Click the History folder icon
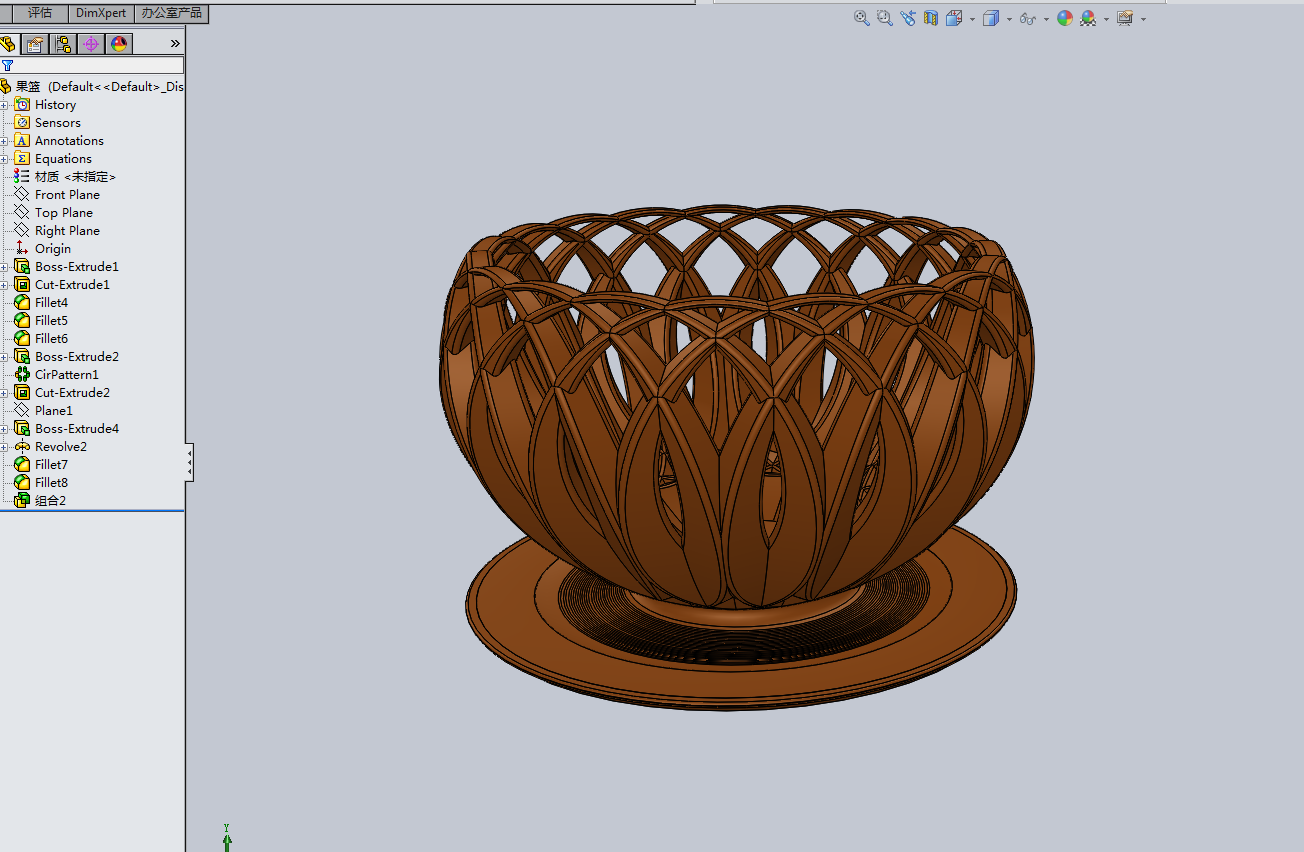The height and width of the screenshot is (852, 1304). 22,105
